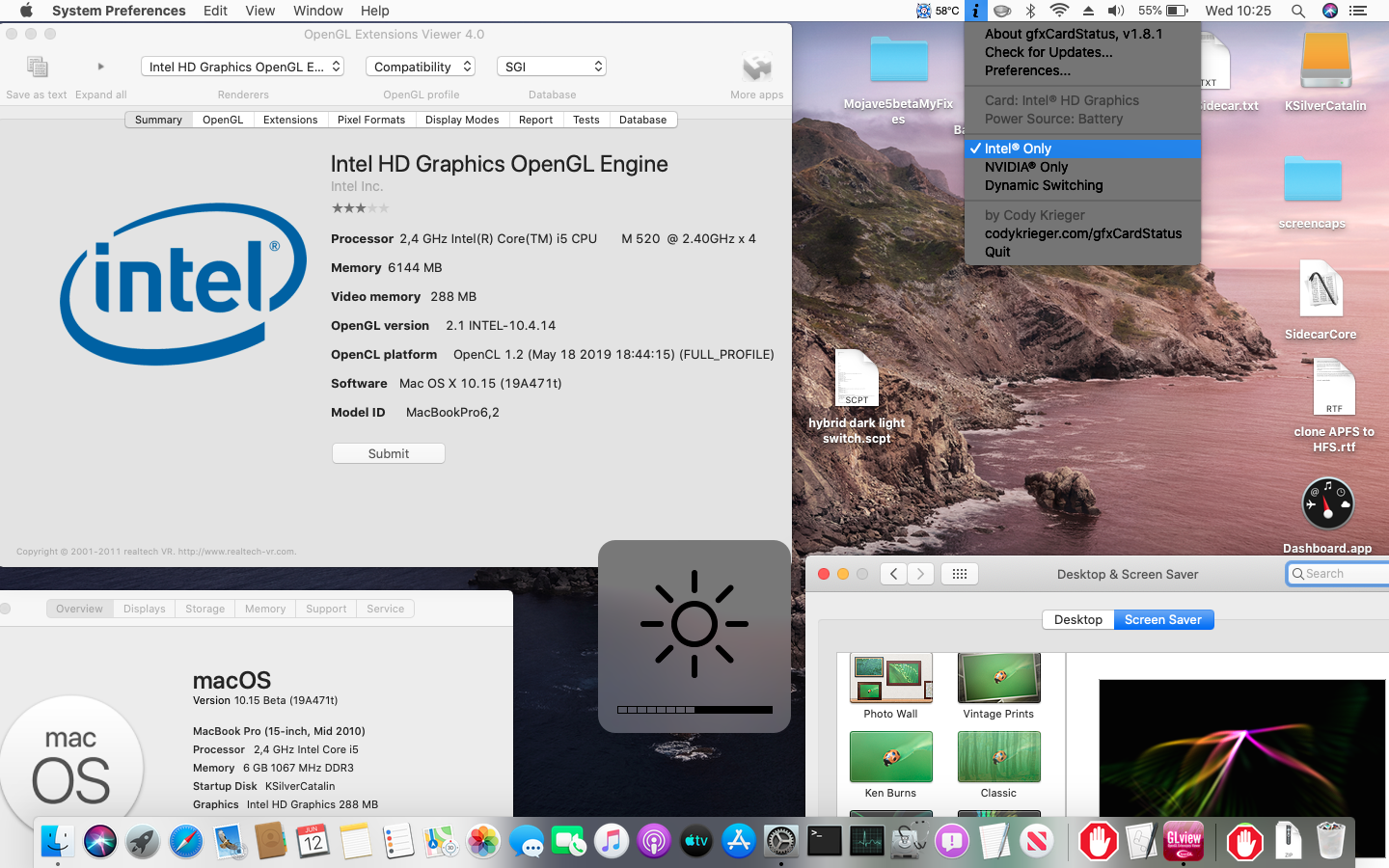This screenshot has width=1389, height=868.
Task: Choose Quit in gfxCardStatus menu
Action: click(1082, 252)
